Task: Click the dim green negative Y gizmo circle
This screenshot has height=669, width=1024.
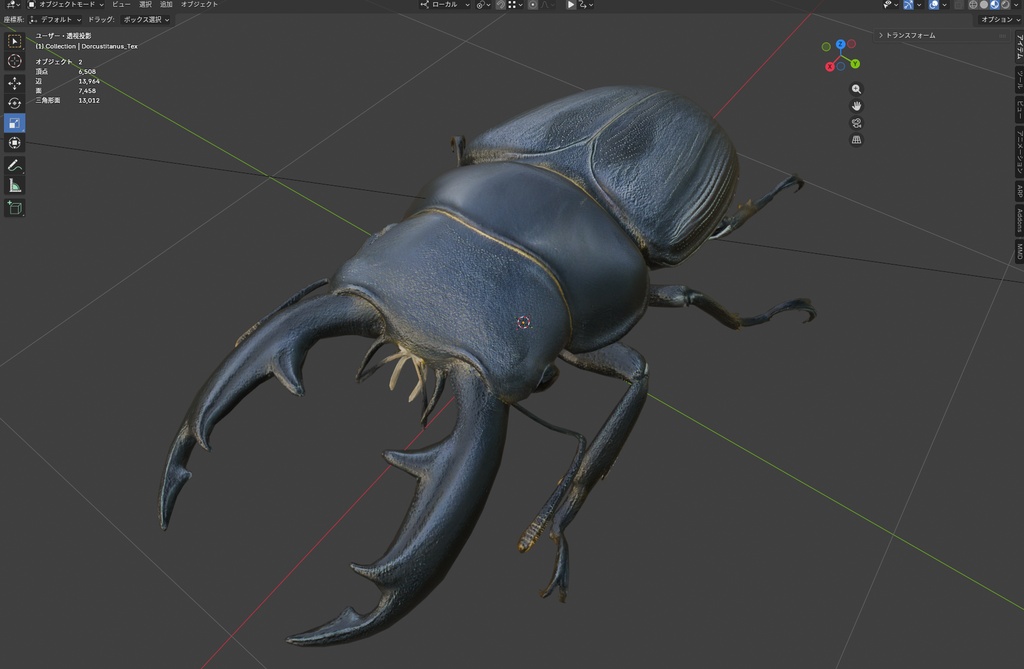Action: click(826, 47)
